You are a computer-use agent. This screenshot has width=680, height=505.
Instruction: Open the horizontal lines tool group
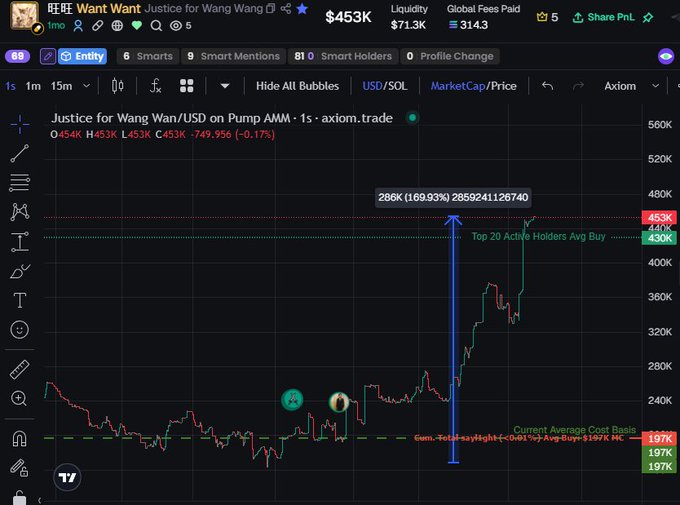[20, 183]
